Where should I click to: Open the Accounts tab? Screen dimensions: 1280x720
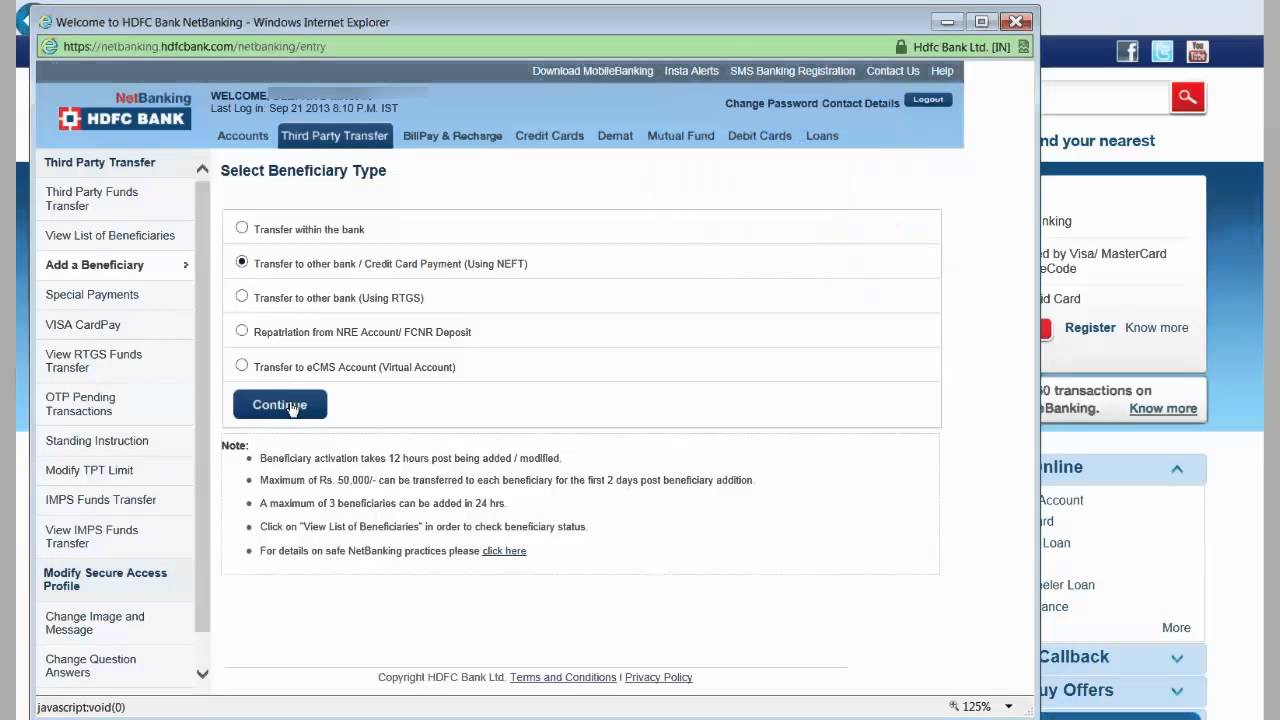pyautogui.click(x=243, y=136)
